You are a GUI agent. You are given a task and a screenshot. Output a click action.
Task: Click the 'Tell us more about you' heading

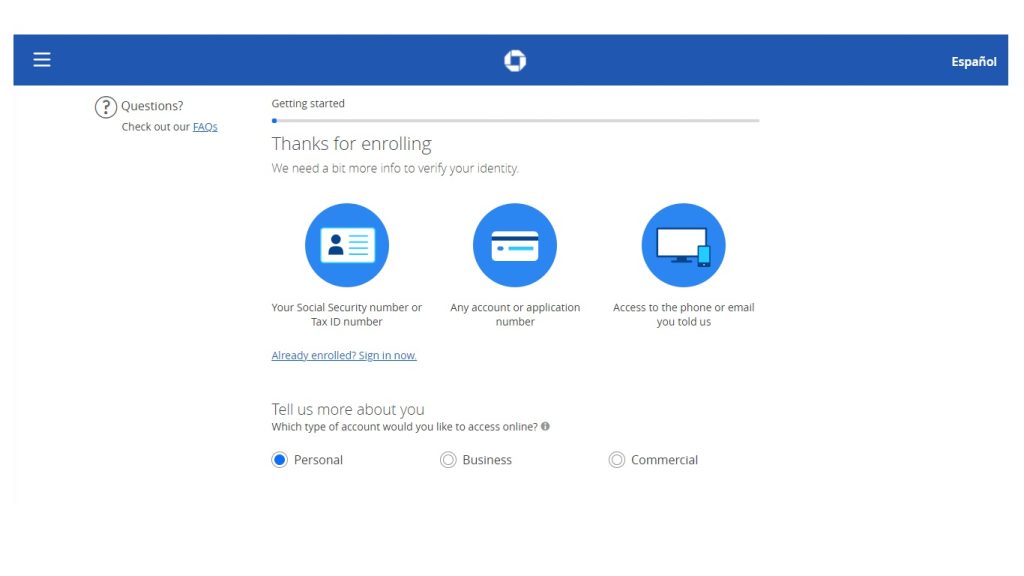point(348,409)
